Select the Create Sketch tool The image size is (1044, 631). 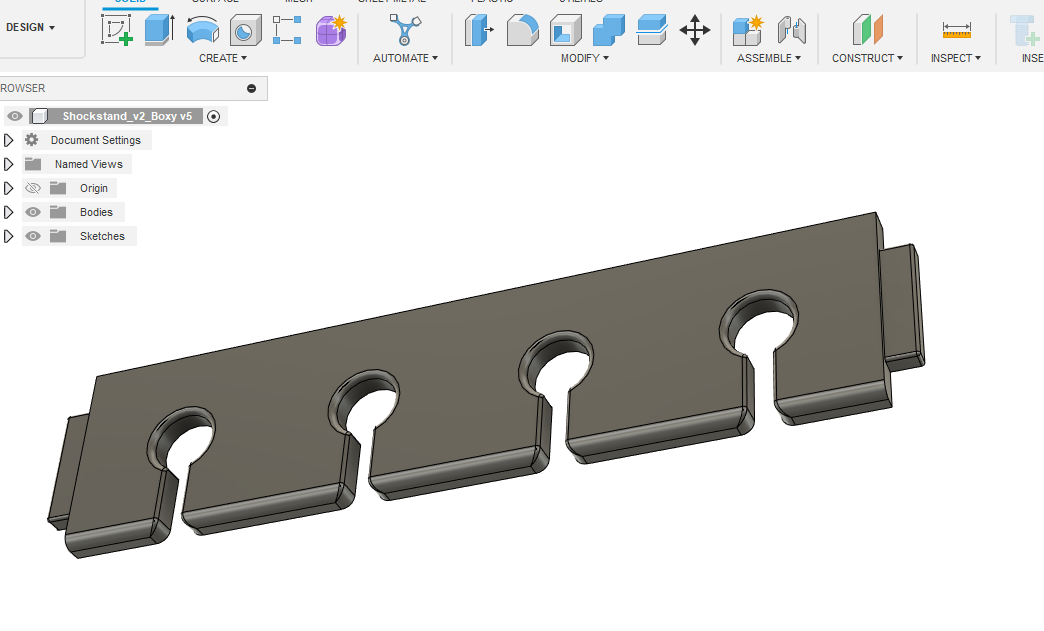[x=117, y=30]
